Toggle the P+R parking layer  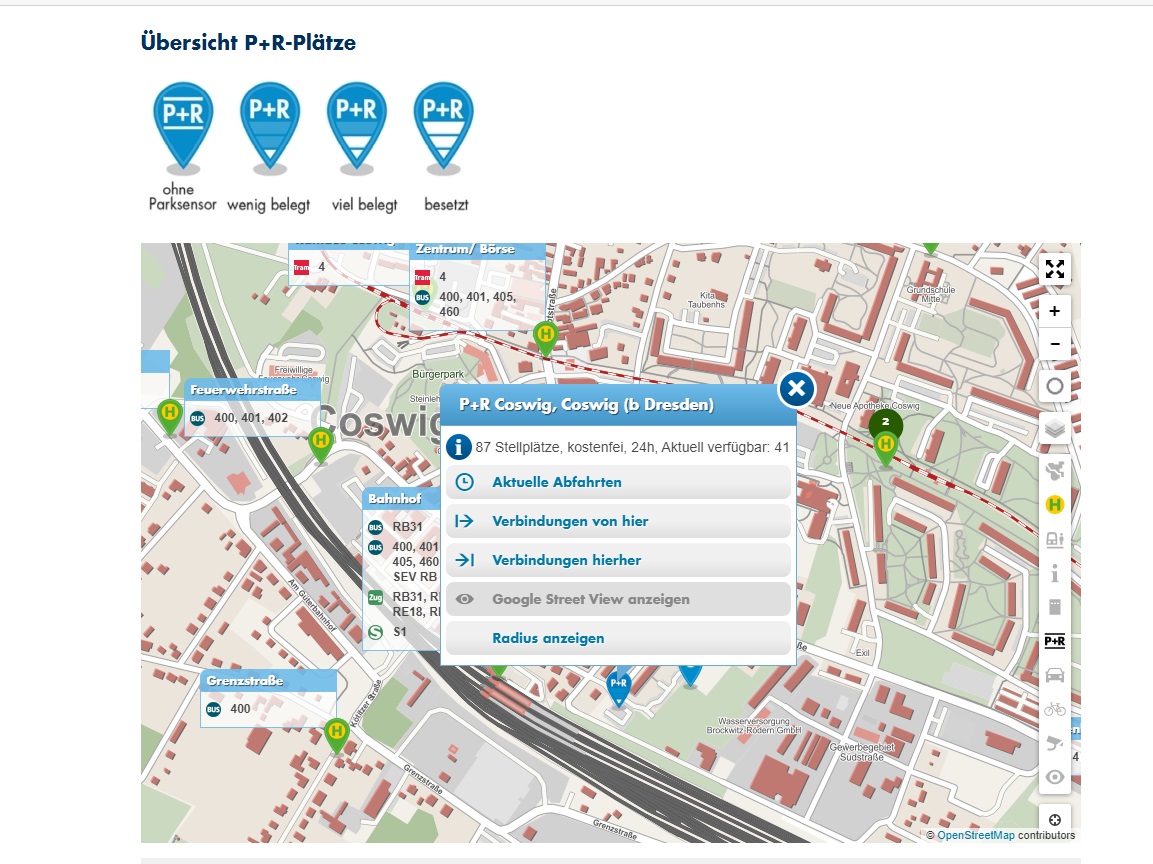pos(1054,641)
